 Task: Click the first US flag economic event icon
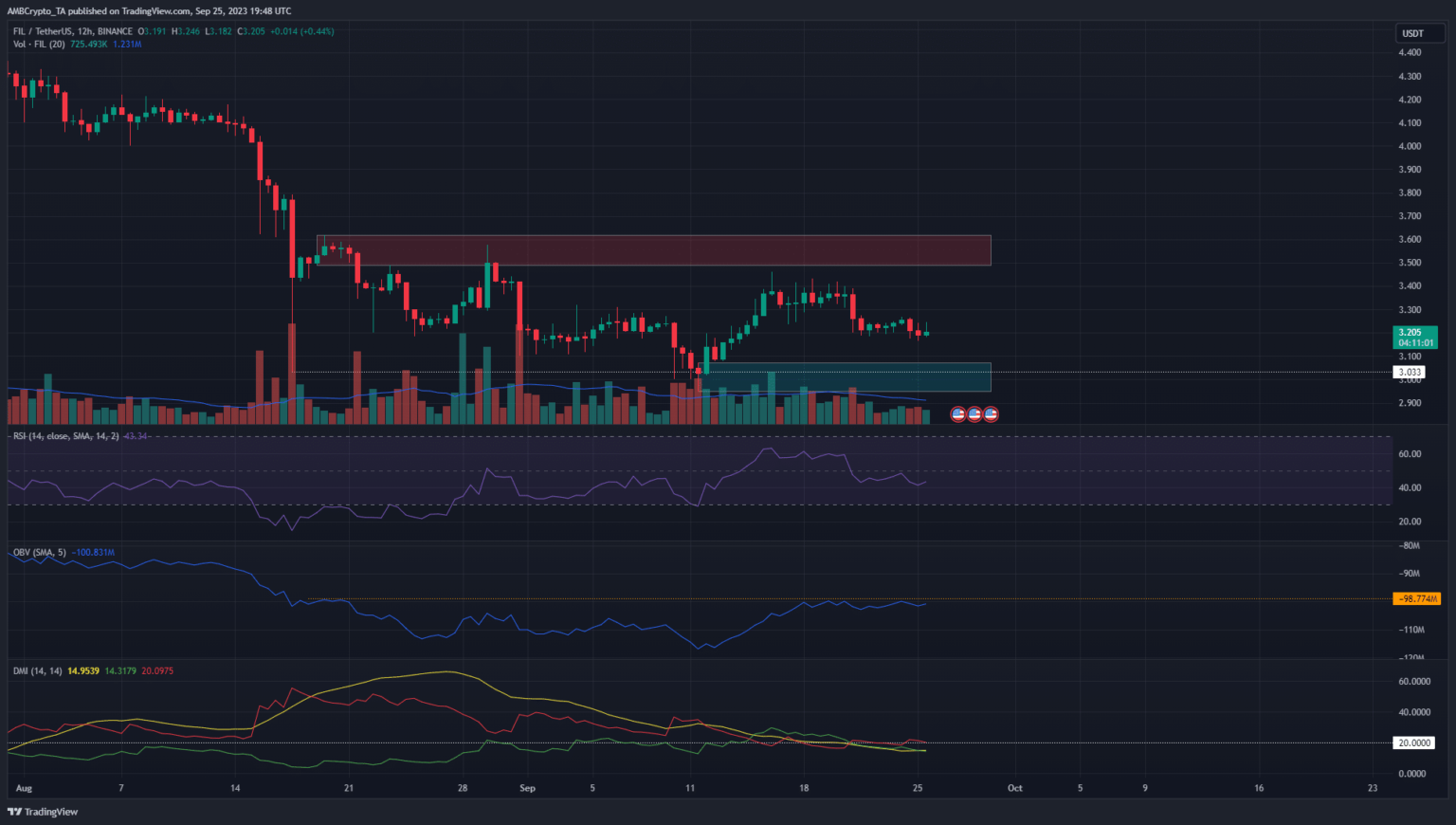[957, 414]
